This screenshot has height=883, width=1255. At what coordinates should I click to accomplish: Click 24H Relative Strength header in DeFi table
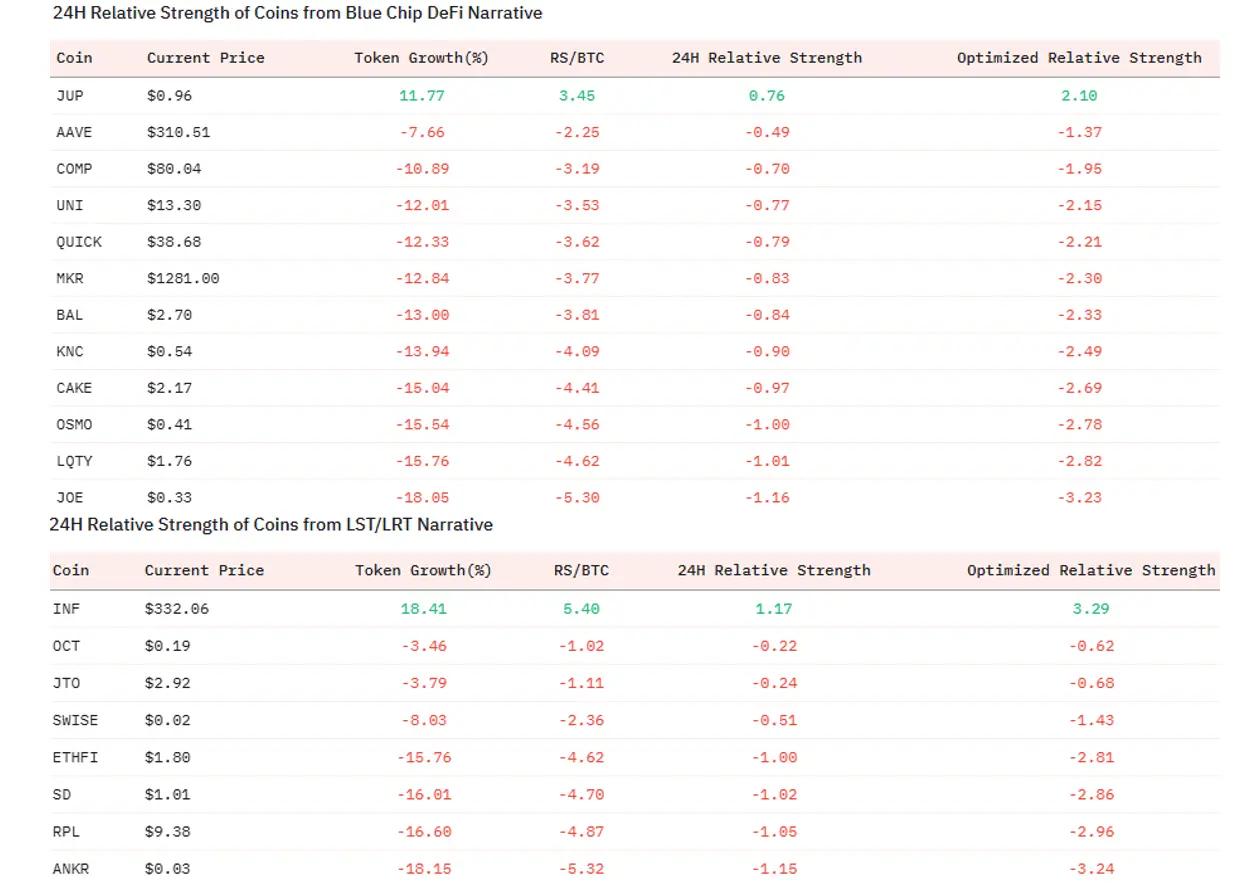766,58
